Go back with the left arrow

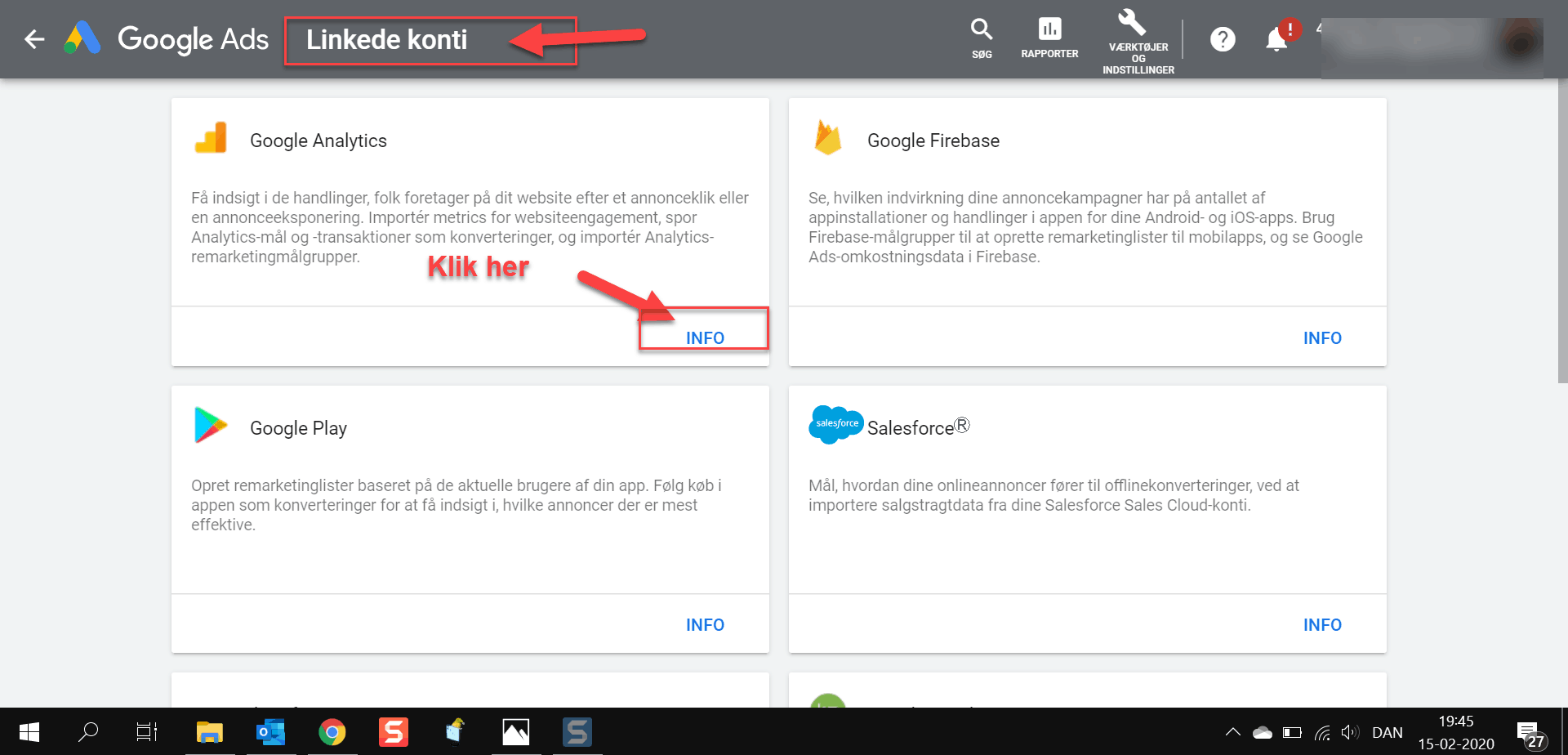34,38
